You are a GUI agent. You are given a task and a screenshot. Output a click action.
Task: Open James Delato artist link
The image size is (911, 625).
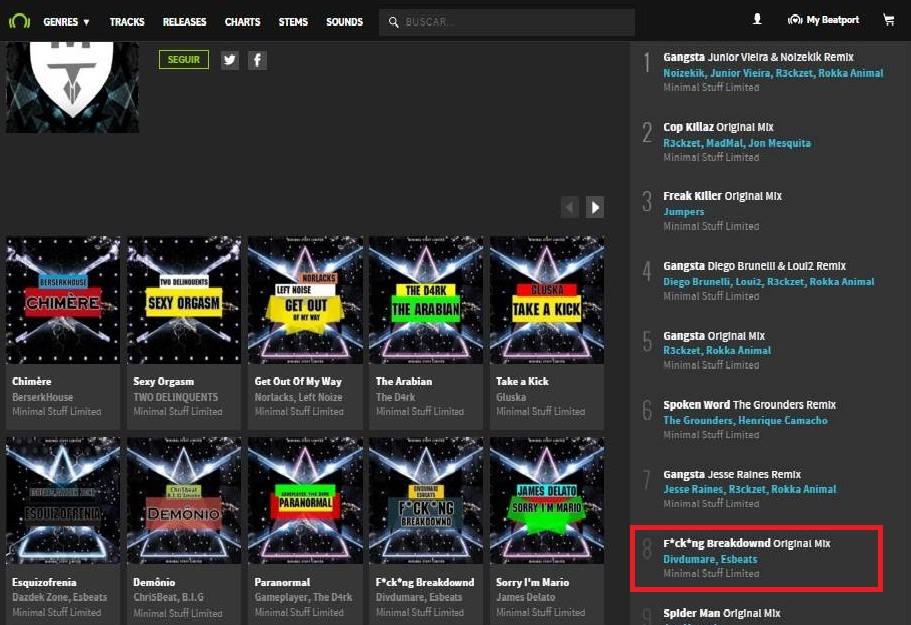click(525, 597)
